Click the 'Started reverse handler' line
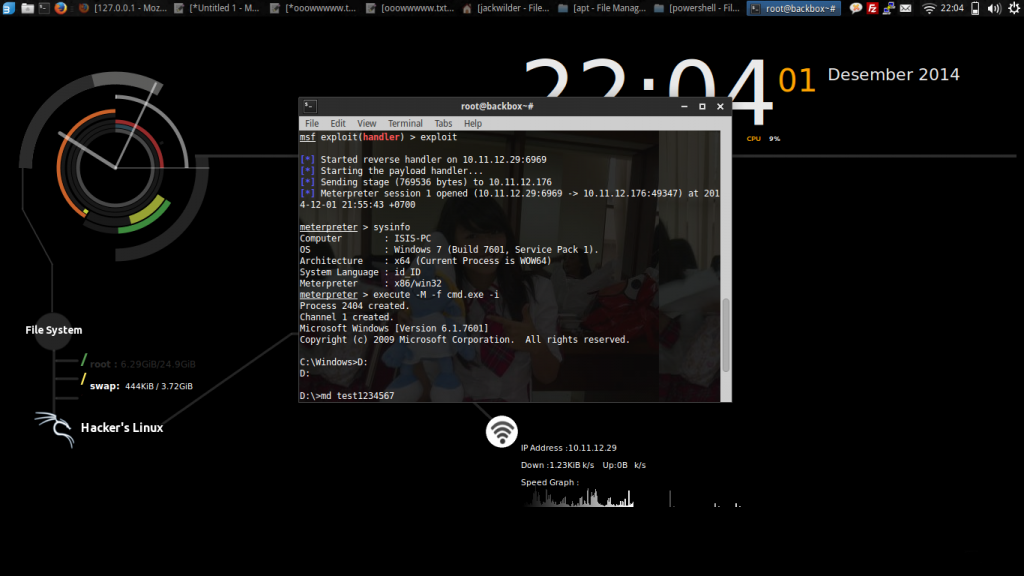The height and width of the screenshot is (576, 1024). click(423, 159)
